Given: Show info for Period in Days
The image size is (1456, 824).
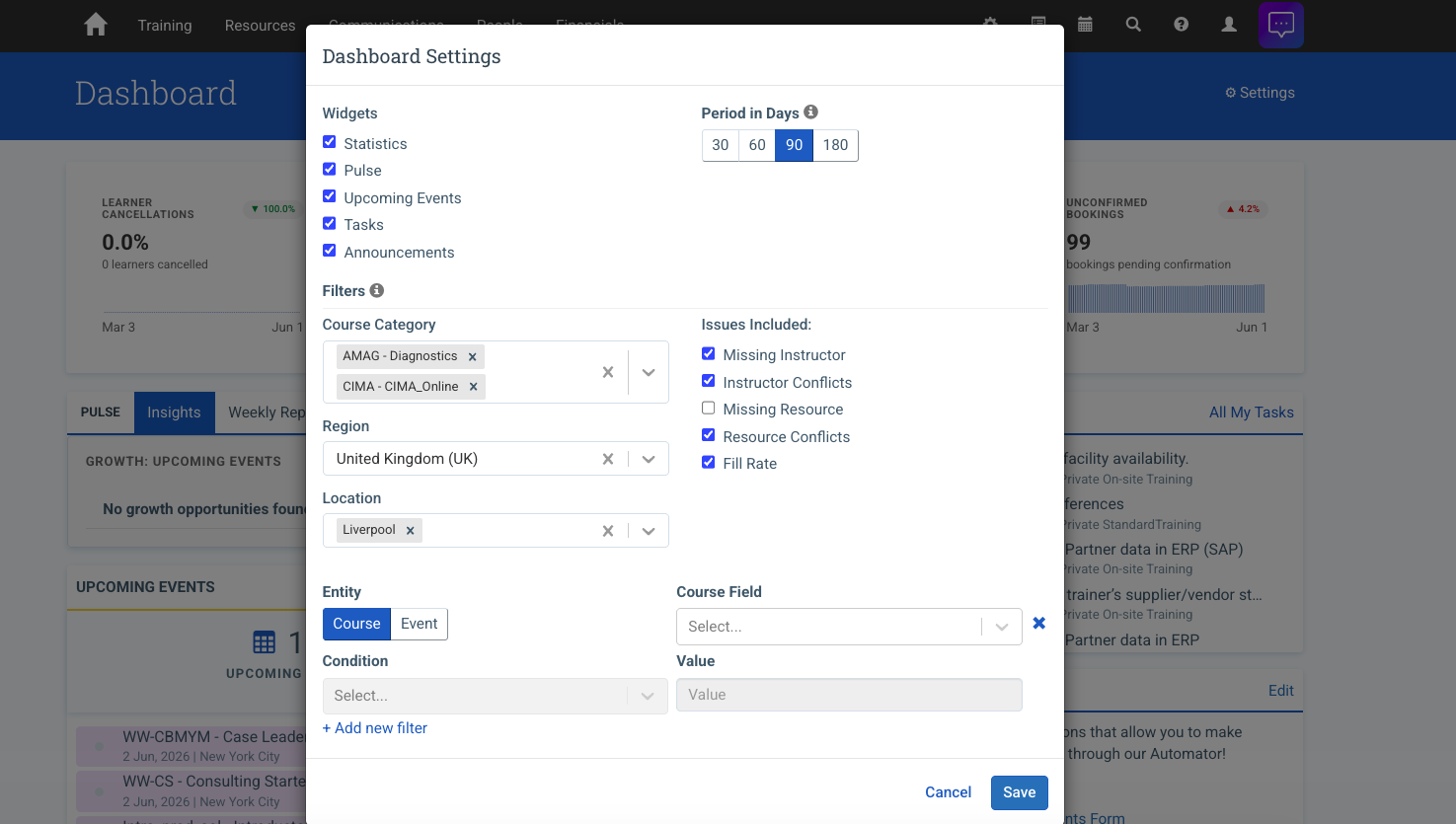Looking at the screenshot, I should point(810,112).
